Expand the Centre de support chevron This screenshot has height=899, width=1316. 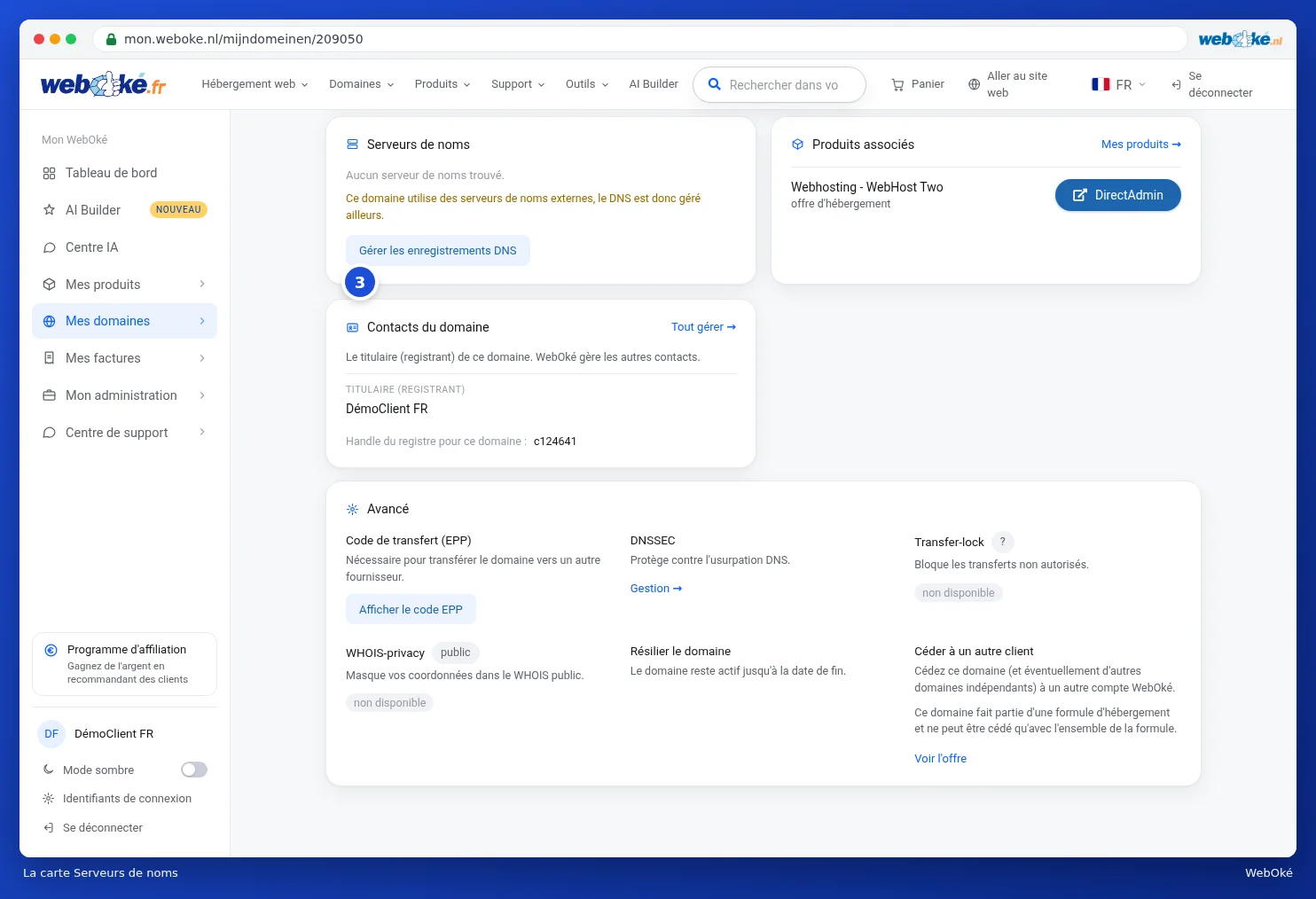pos(202,432)
